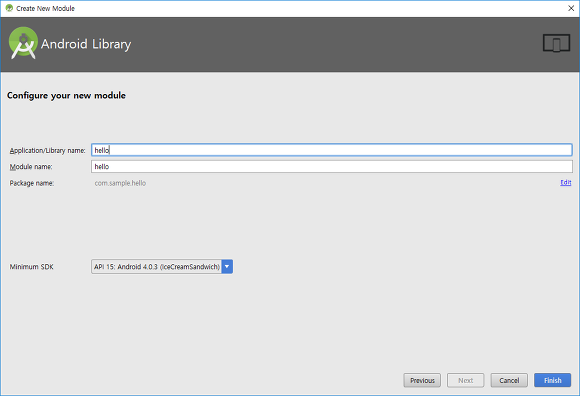Focus the Application/Library name field
Screen dimensions: 580x396
point(331,150)
